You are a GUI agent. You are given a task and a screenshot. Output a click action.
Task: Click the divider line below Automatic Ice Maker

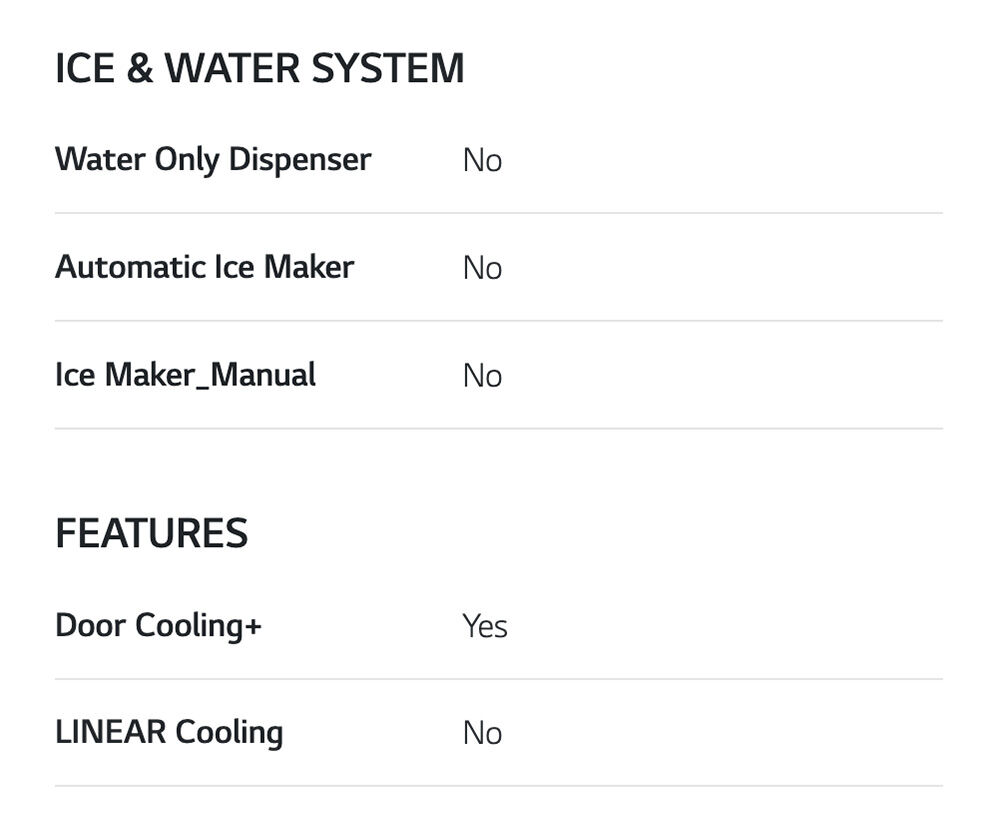(x=498, y=321)
